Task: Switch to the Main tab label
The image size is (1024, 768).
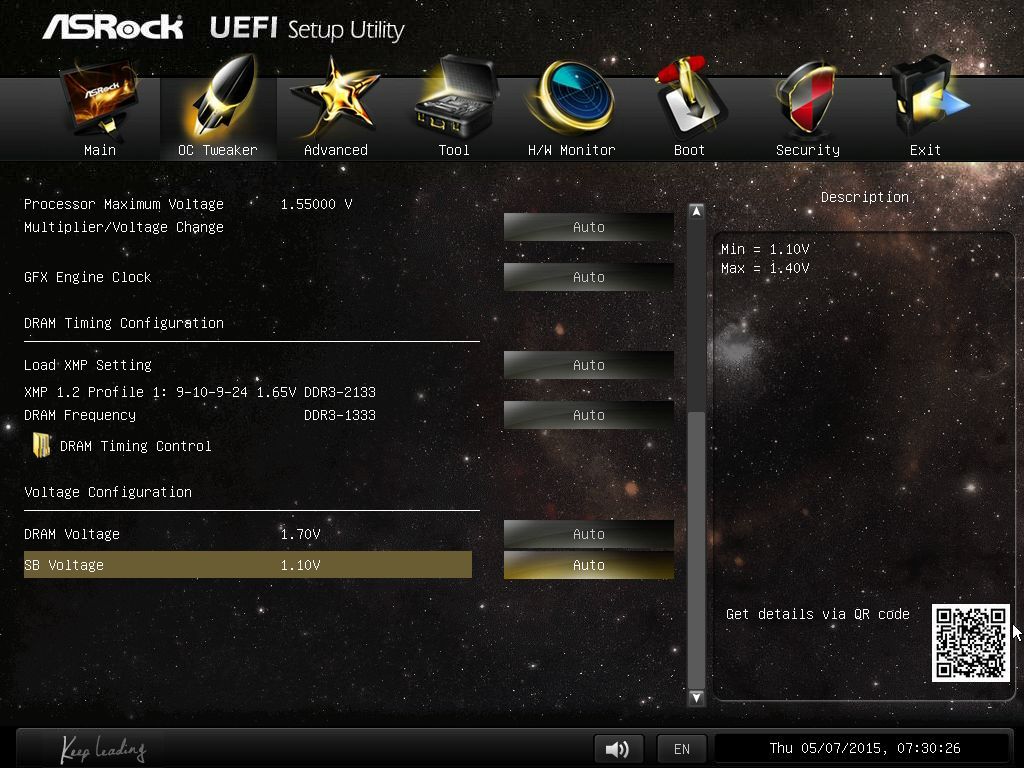Action: point(100,150)
